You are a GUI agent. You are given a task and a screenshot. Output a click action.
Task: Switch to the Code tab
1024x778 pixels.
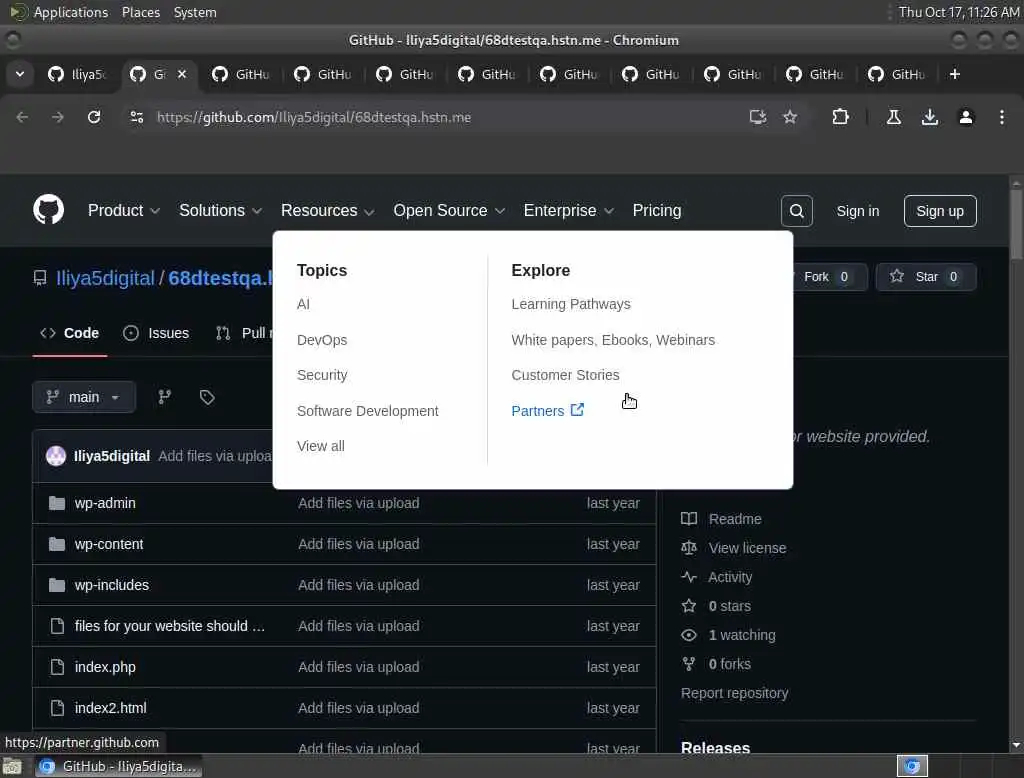(x=70, y=333)
